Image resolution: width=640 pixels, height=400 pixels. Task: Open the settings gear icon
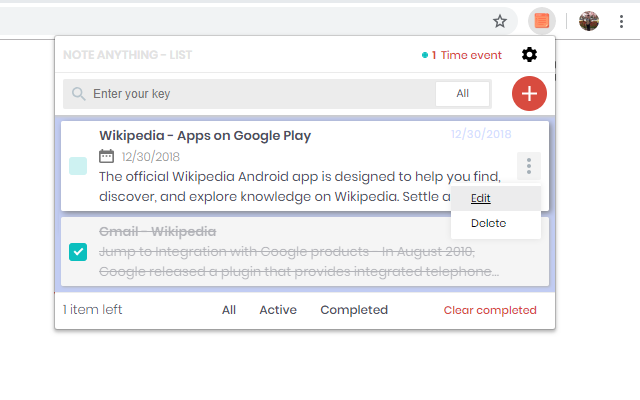(529, 55)
